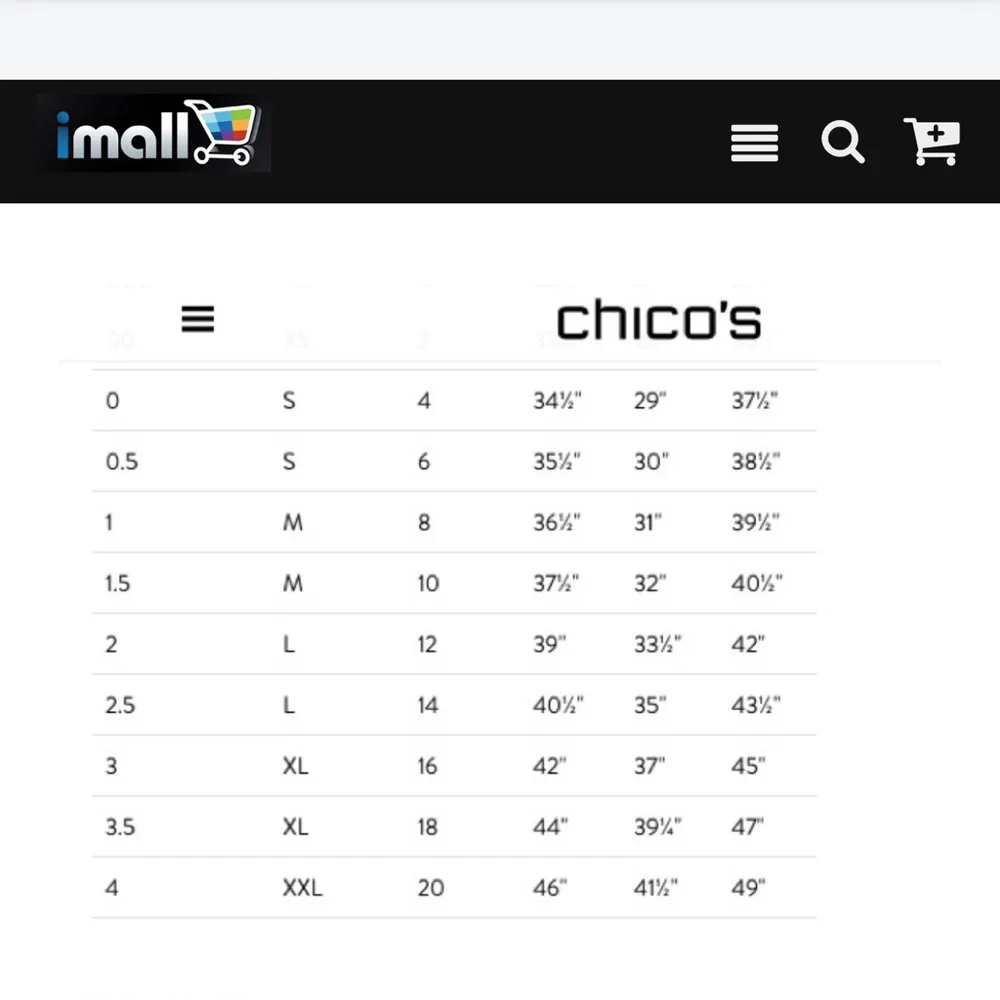
Task: Select numeric size 14 cell
Action: (x=428, y=705)
